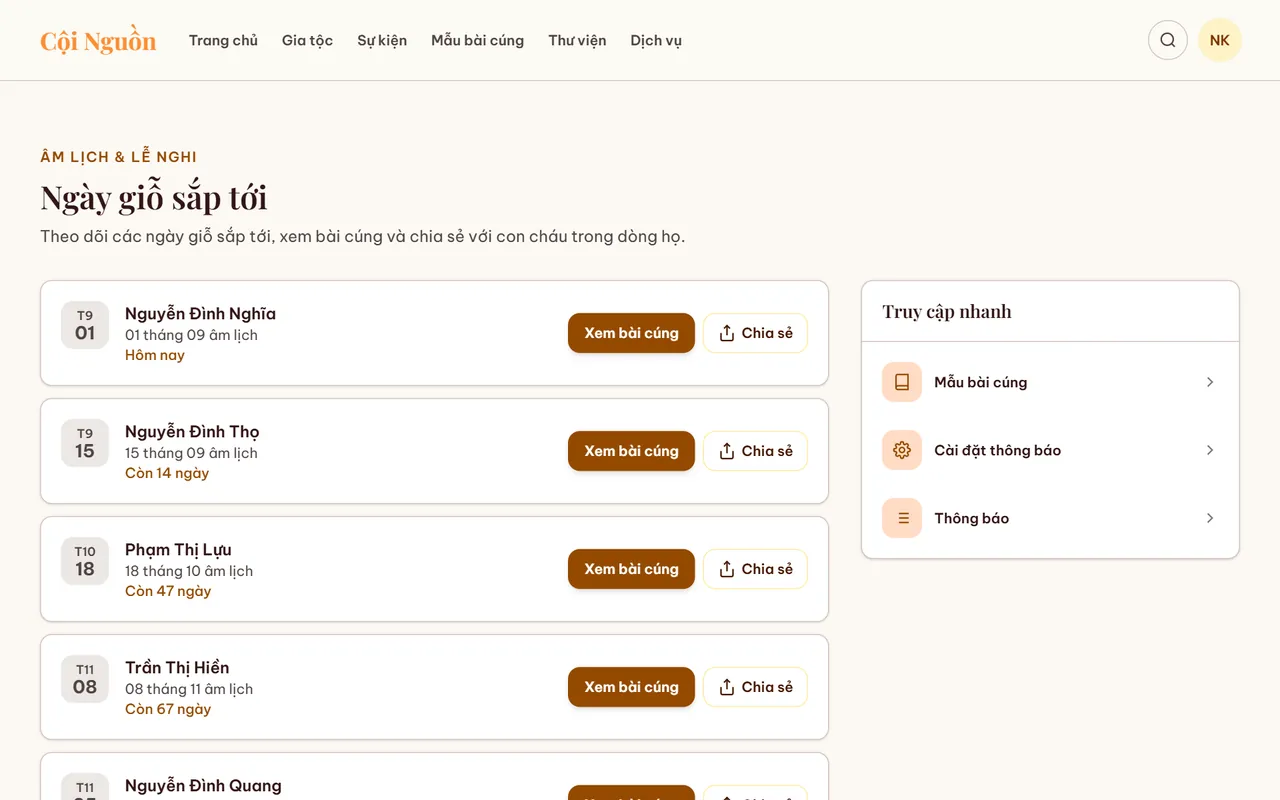Open the NK user avatar menu

click(1220, 40)
